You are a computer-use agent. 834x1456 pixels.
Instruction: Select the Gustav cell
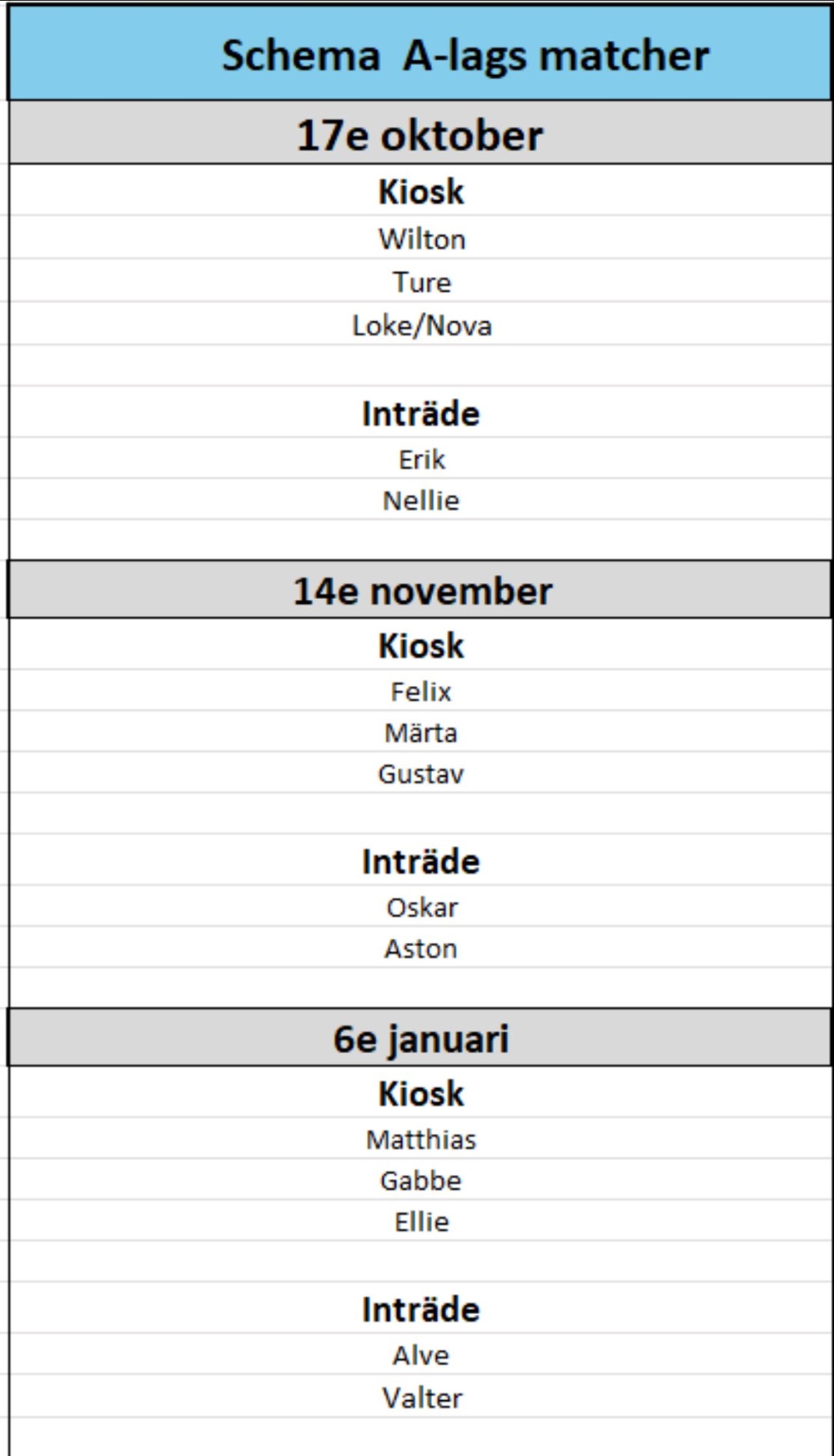point(421,774)
